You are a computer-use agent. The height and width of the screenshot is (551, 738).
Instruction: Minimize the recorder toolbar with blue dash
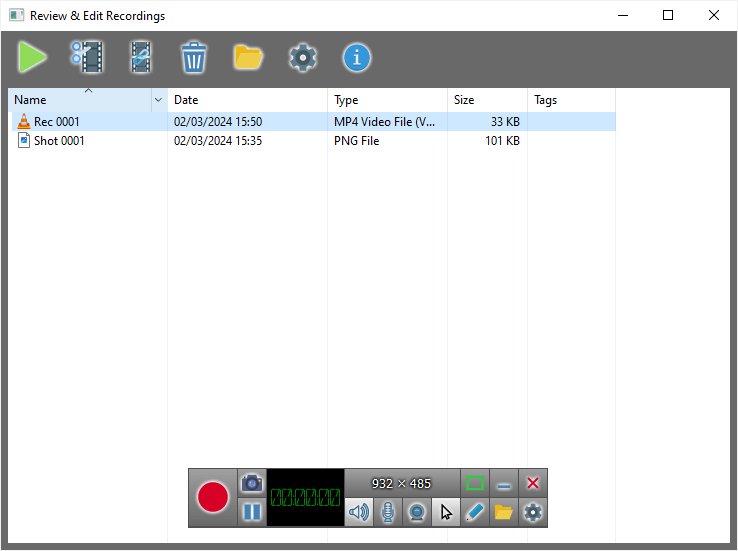(504, 483)
